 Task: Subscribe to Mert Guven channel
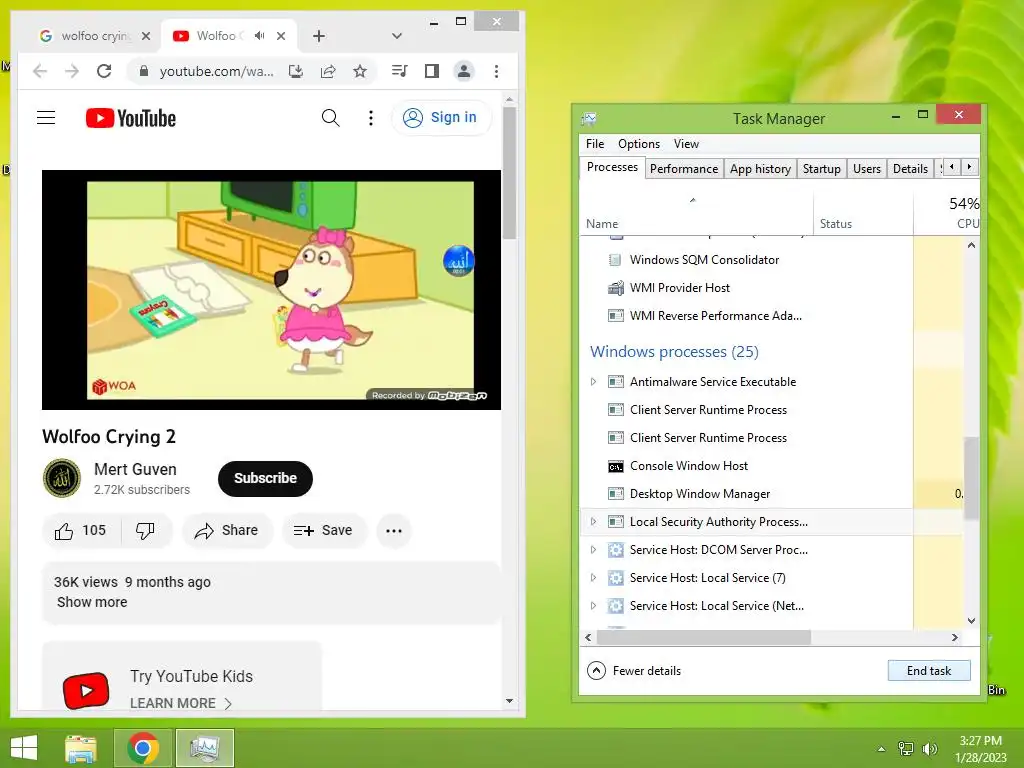coord(265,478)
